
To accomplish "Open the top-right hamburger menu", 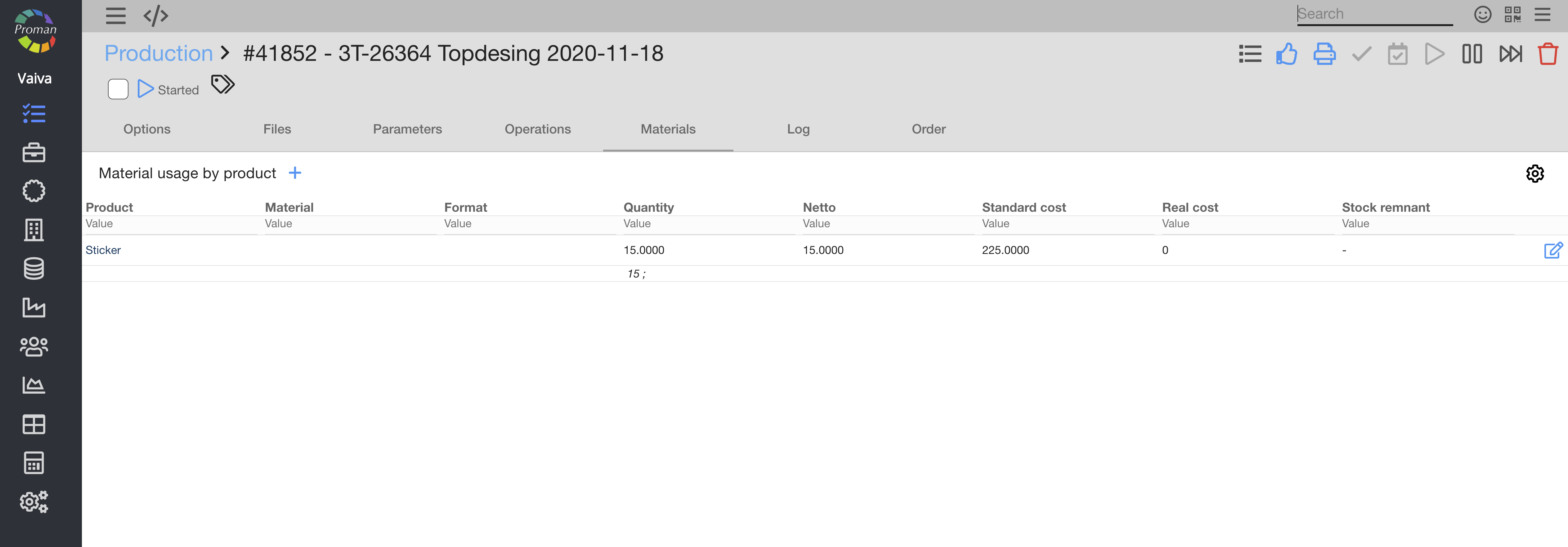I will click(1542, 15).
